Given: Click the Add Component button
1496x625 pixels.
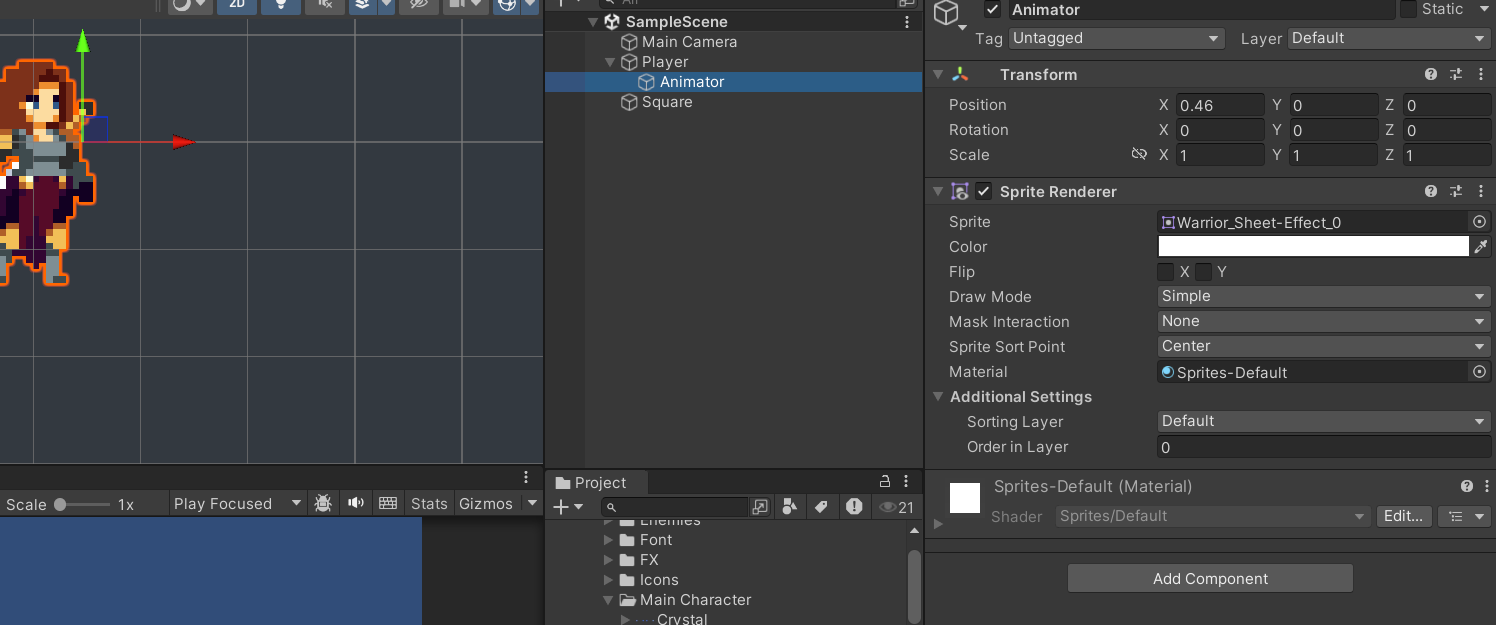Looking at the screenshot, I should click(1210, 578).
